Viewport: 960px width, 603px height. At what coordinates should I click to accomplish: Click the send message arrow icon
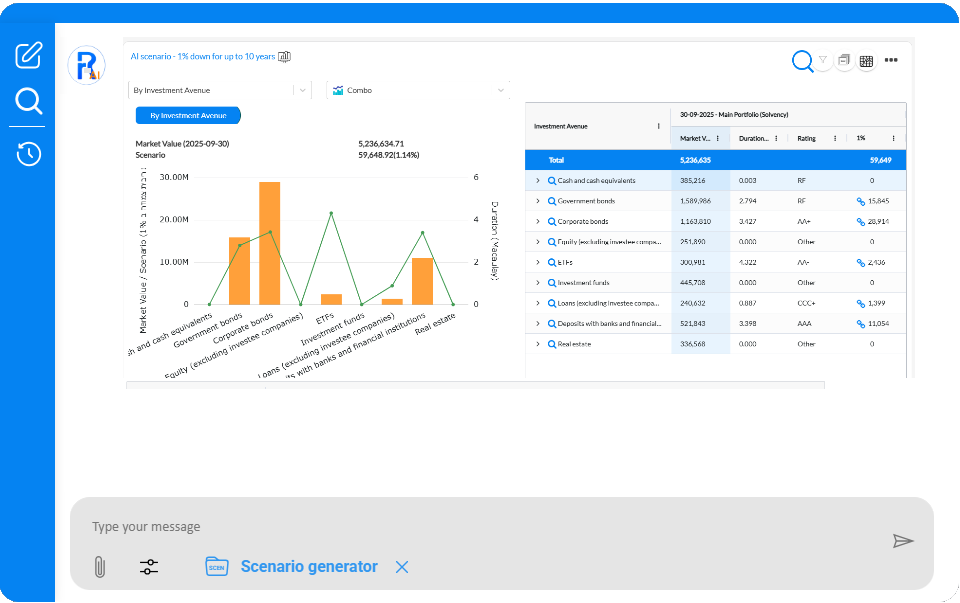tap(903, 541)
